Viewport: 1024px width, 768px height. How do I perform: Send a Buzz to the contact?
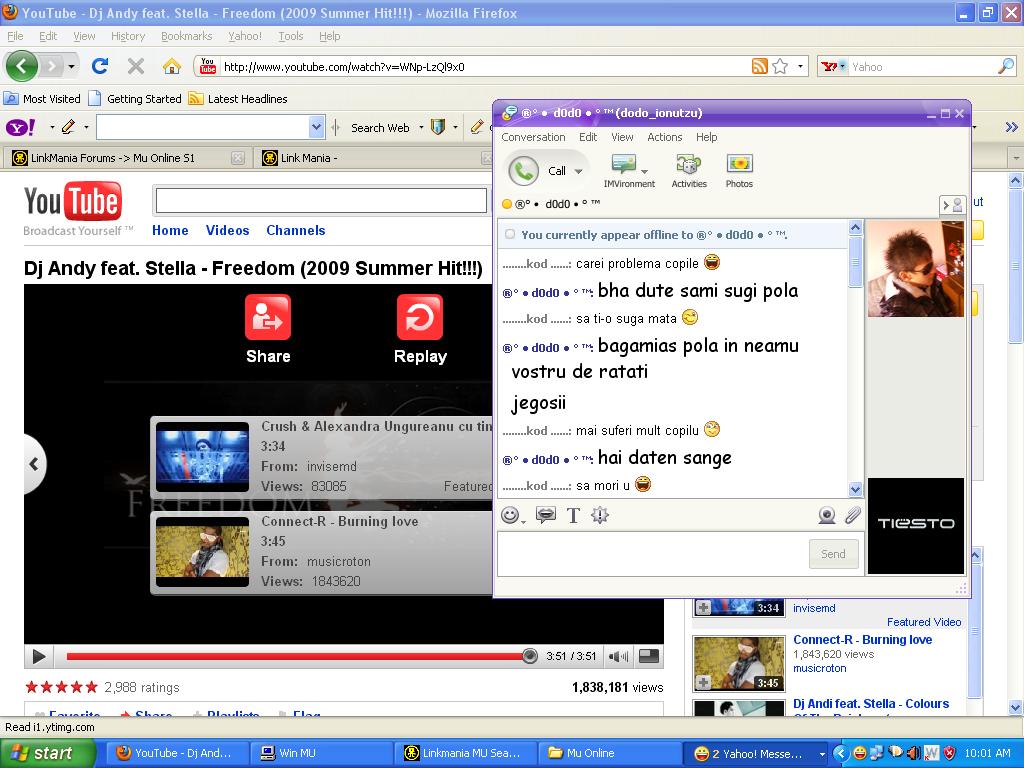pyautogui.click(x=600, y=515)
